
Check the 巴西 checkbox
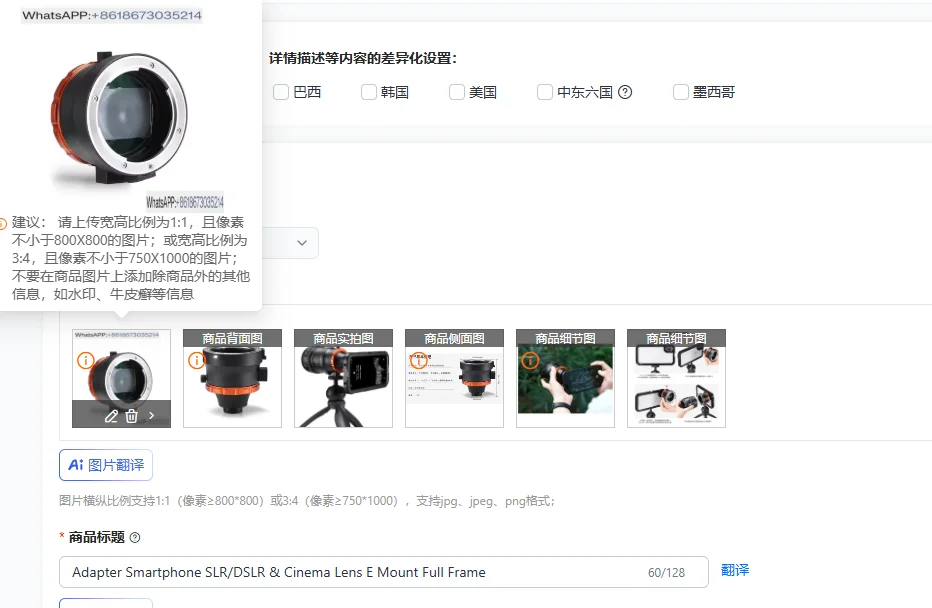(x=281, y=92)
